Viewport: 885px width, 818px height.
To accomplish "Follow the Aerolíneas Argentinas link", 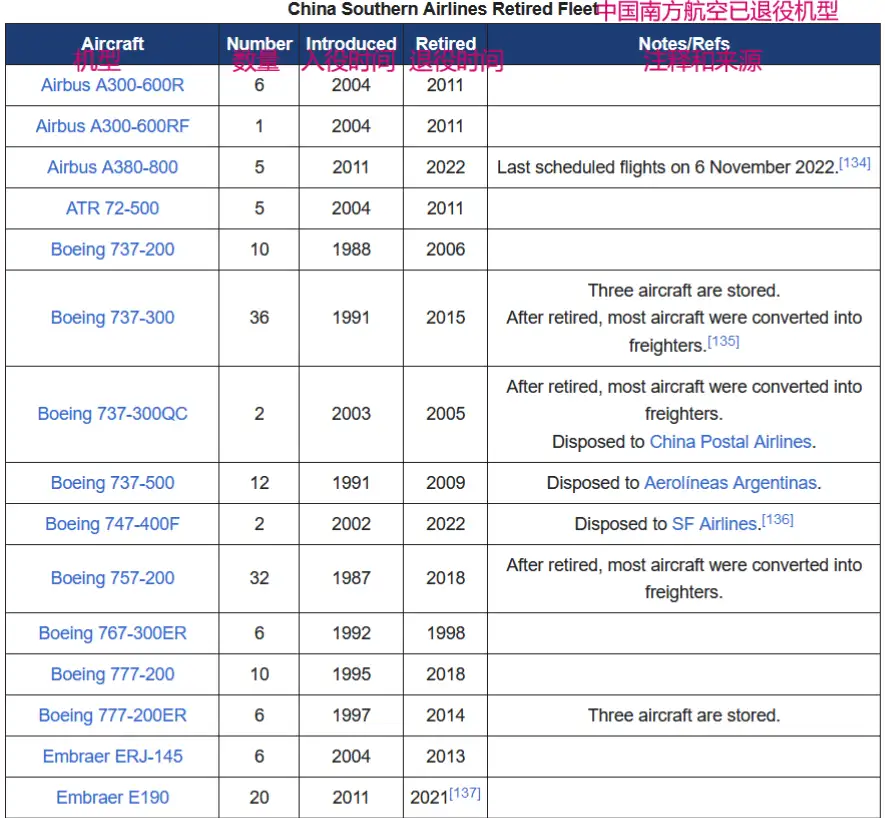I will click(x=730, y=483).
